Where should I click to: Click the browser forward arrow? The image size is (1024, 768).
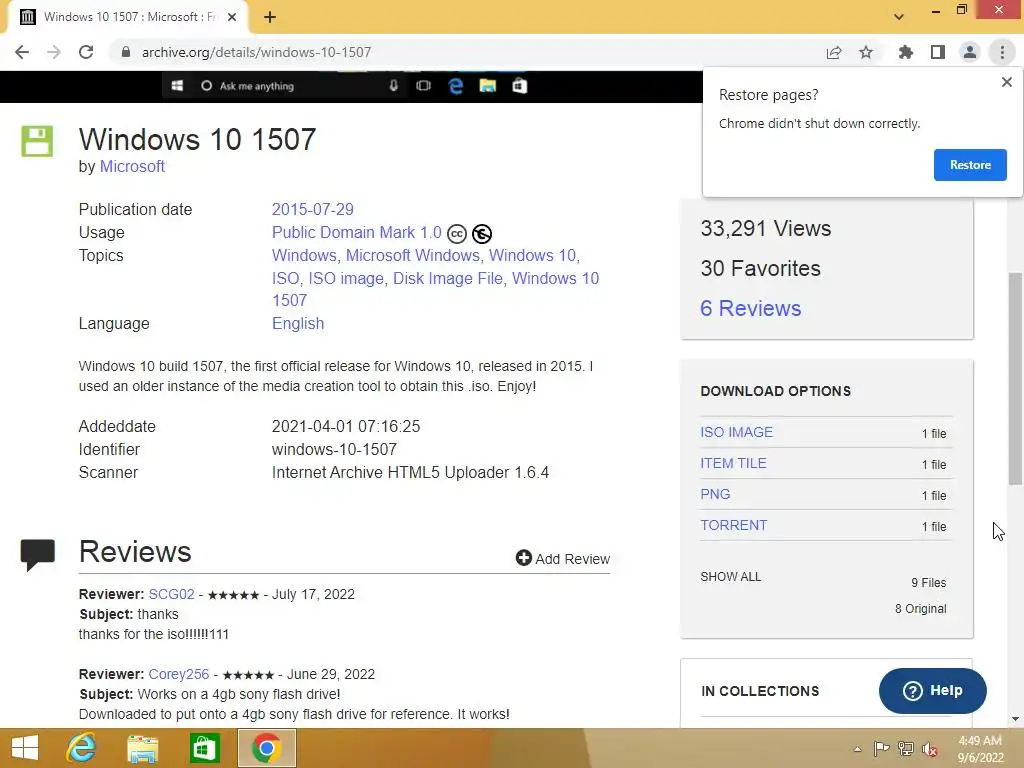54,52
